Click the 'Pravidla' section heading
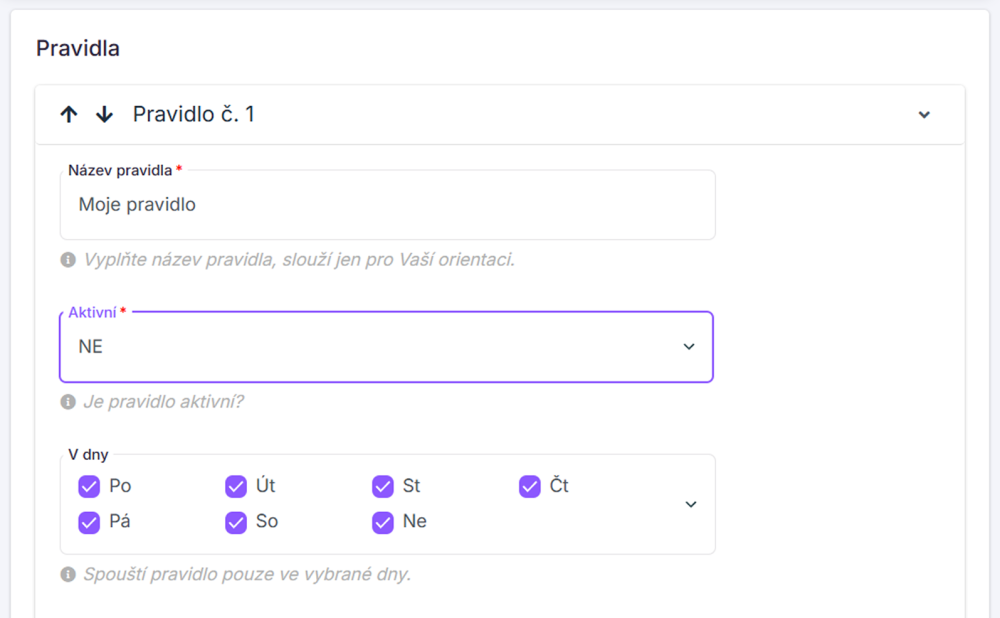The width and height of the screenshot is (1000, 618). (78, 48)
